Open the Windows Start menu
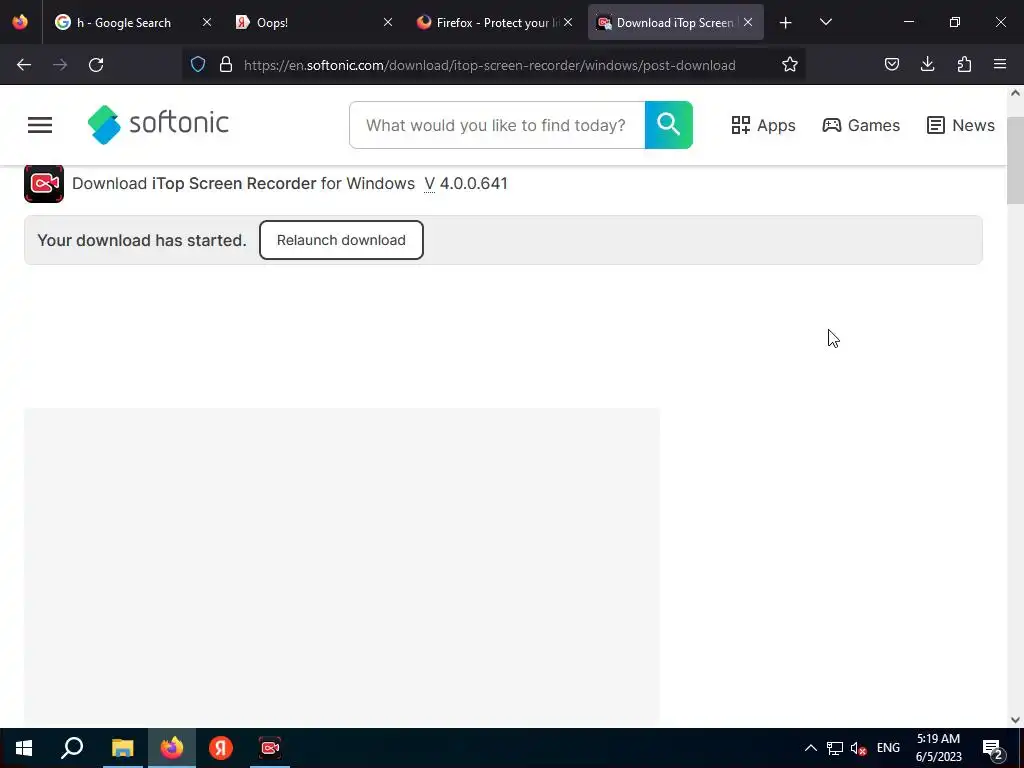Image resolution: width=1024 pixels, height=768 pixels. 24,748
